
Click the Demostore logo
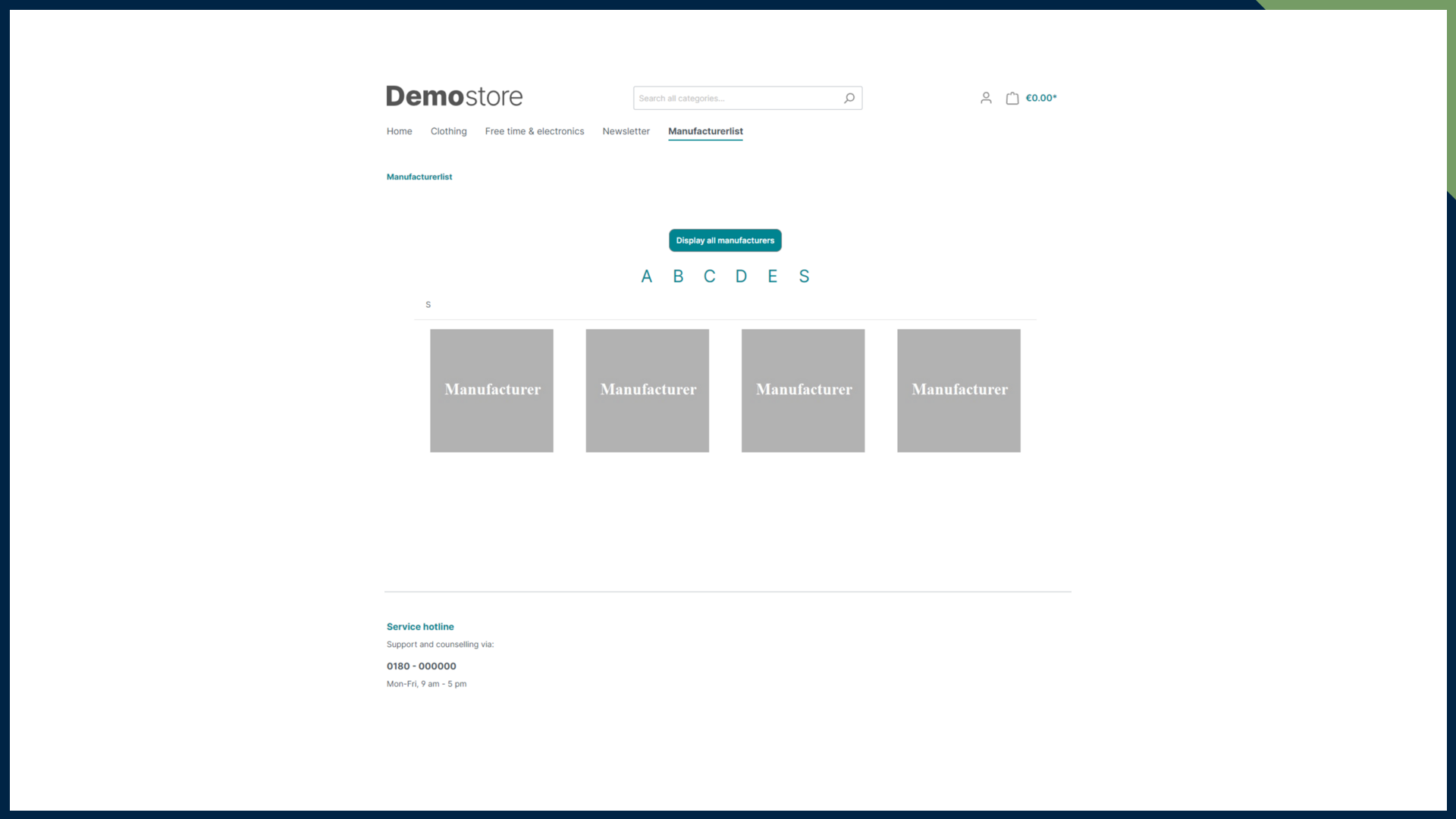click(x=454, y=96)
